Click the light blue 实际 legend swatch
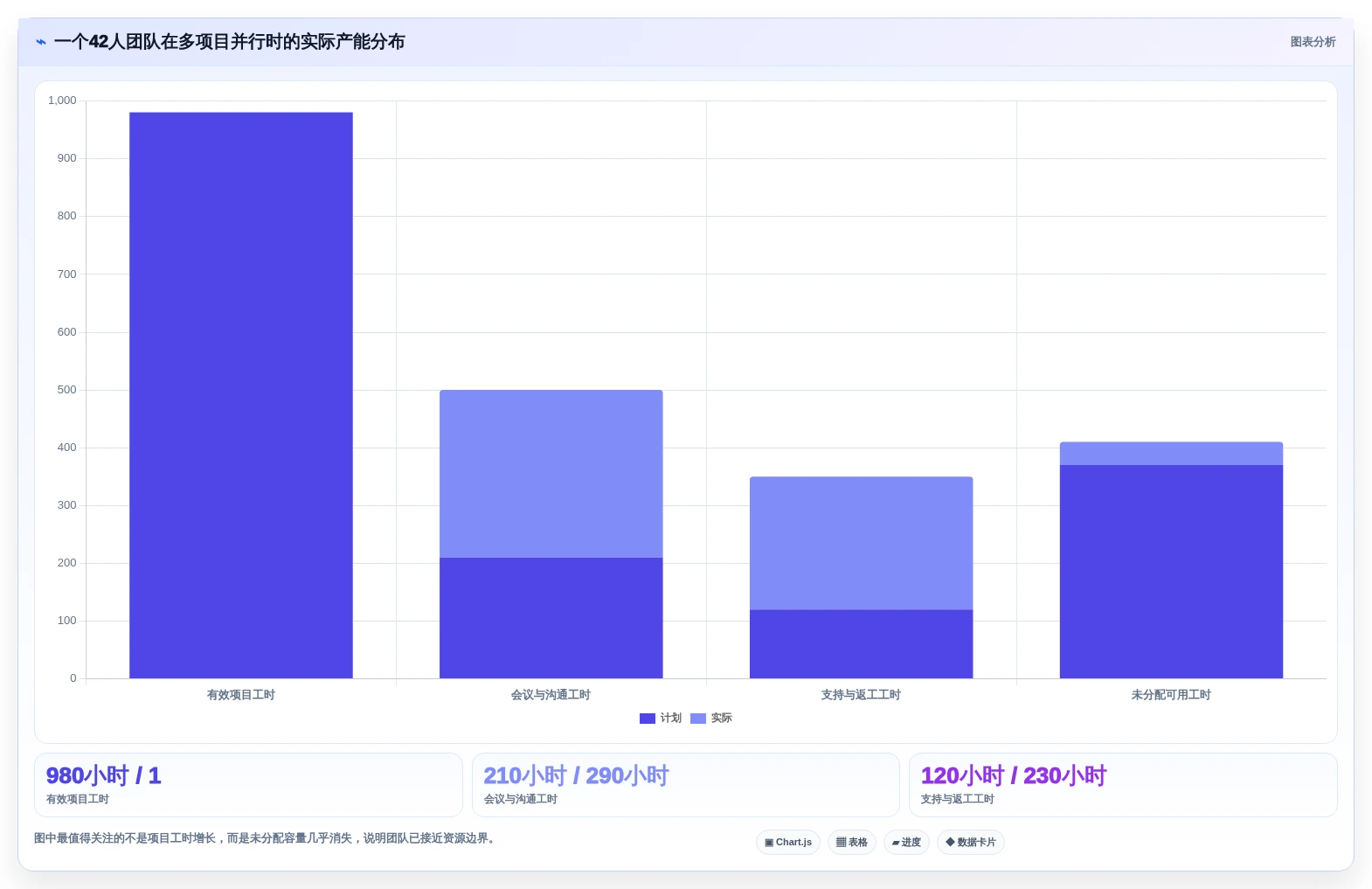This screenshot has width=1372, height=889. [698, 719]
